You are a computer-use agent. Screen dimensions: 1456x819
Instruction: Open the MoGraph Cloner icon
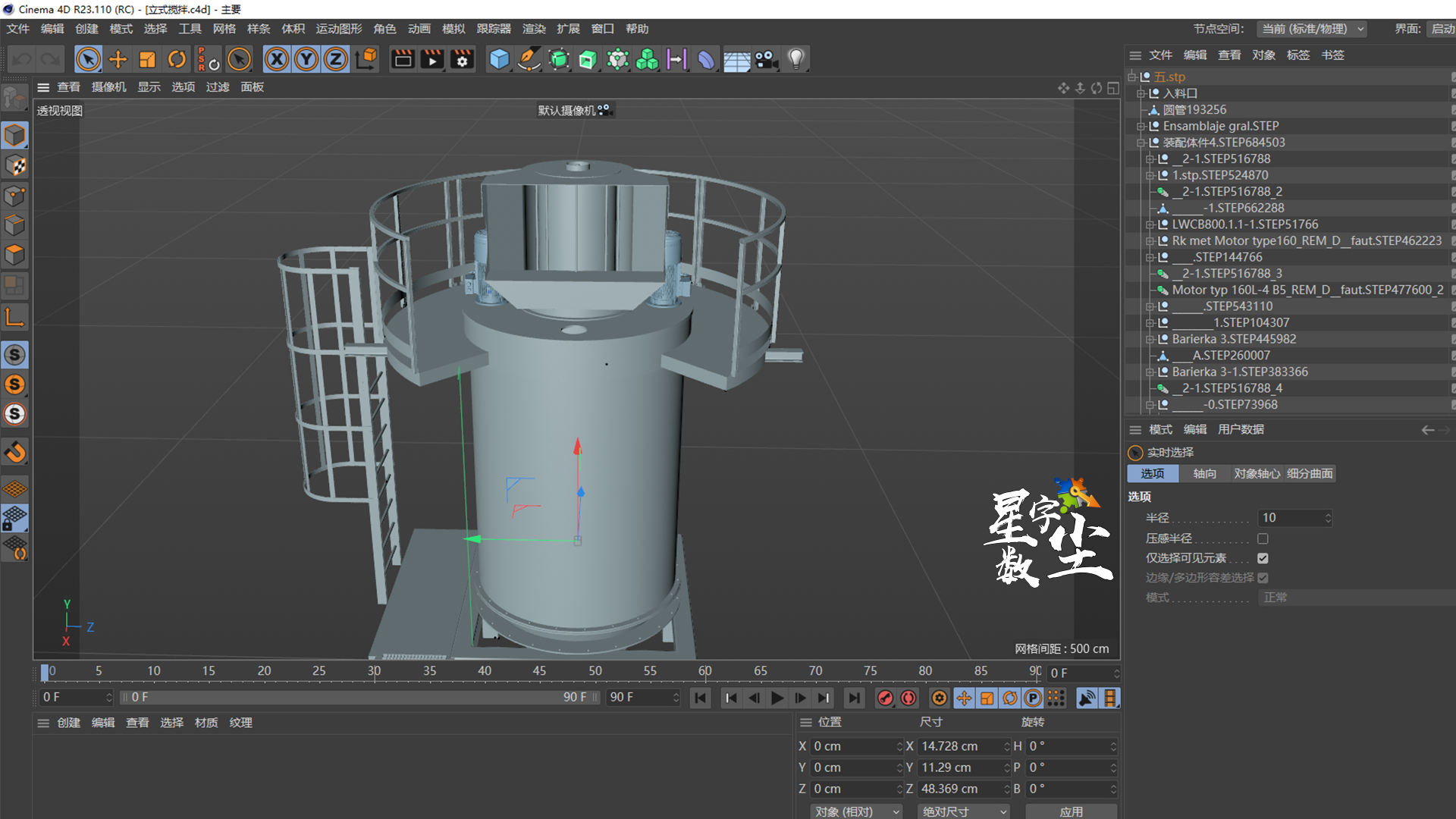647,59
